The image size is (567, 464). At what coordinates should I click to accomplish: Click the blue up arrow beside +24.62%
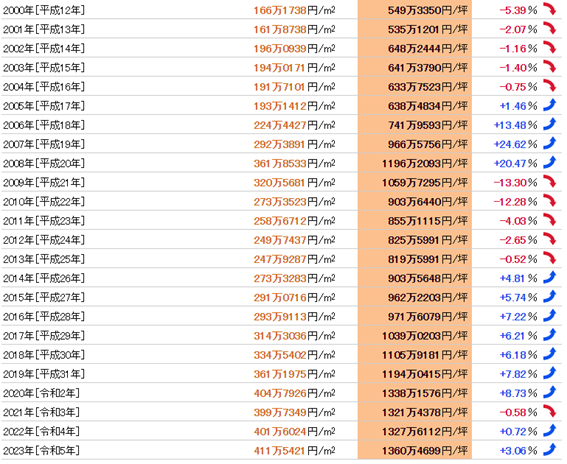pos(549,143)
